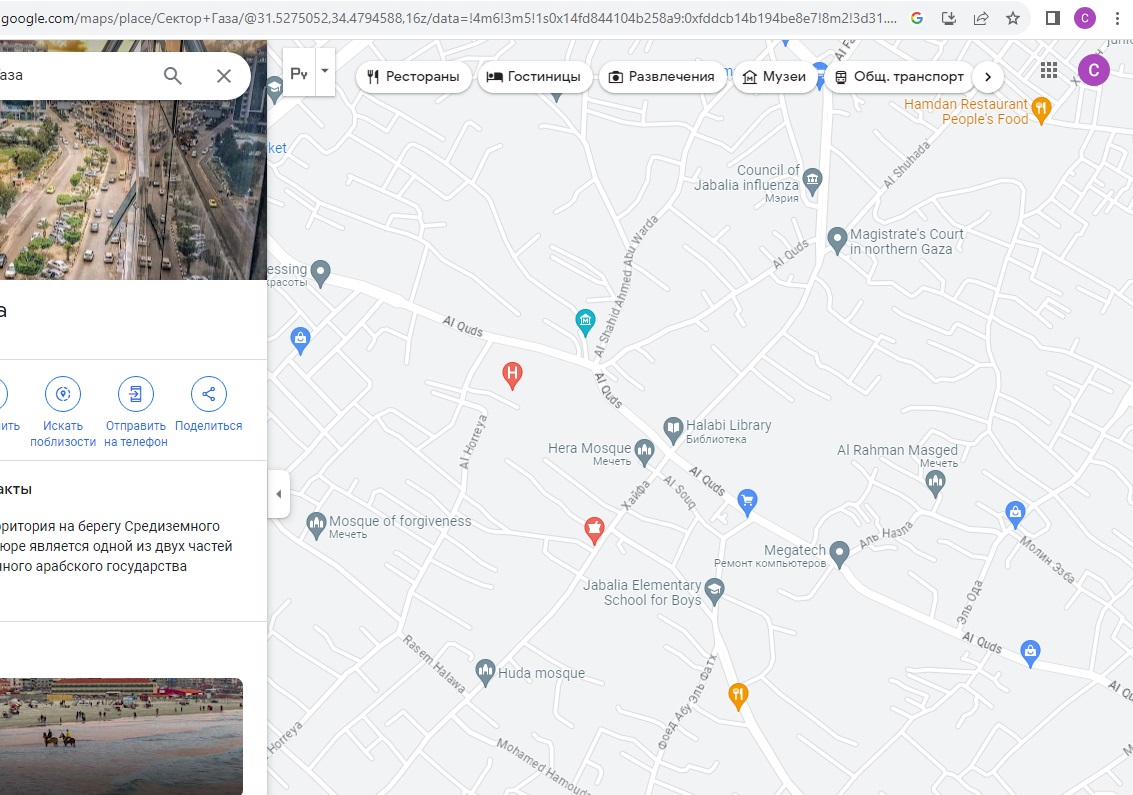Open the Google account avatar in Maps
This screenshot has width=1133, height=795.
click(1093, 70)
